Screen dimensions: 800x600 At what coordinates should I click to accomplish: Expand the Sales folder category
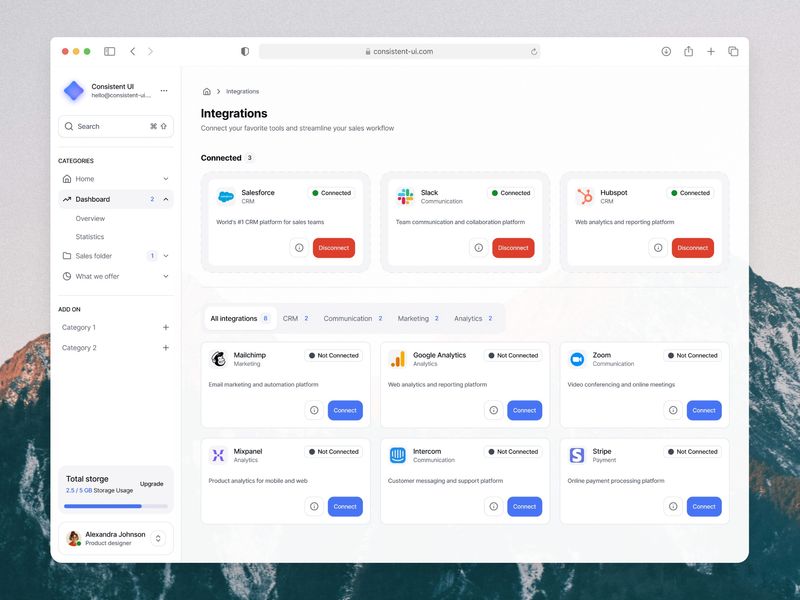point(166,256)
